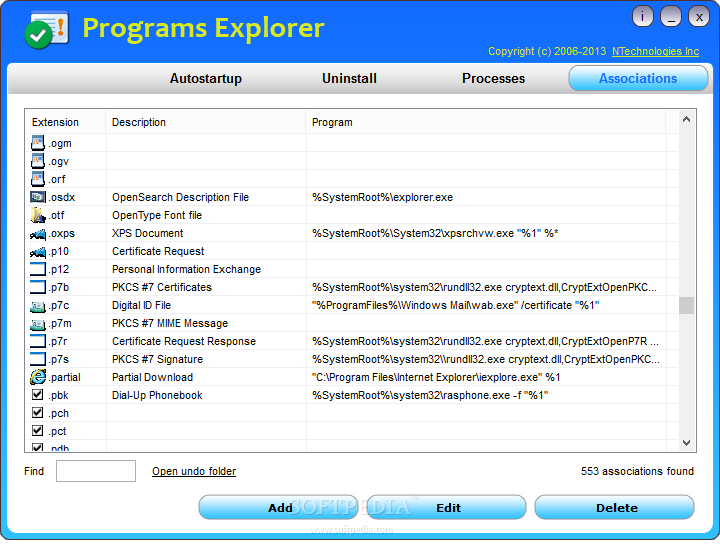Click the scrollbar down arrow
Screen dimensions: 720x548
pyautogui.click(x=686, y=443)
